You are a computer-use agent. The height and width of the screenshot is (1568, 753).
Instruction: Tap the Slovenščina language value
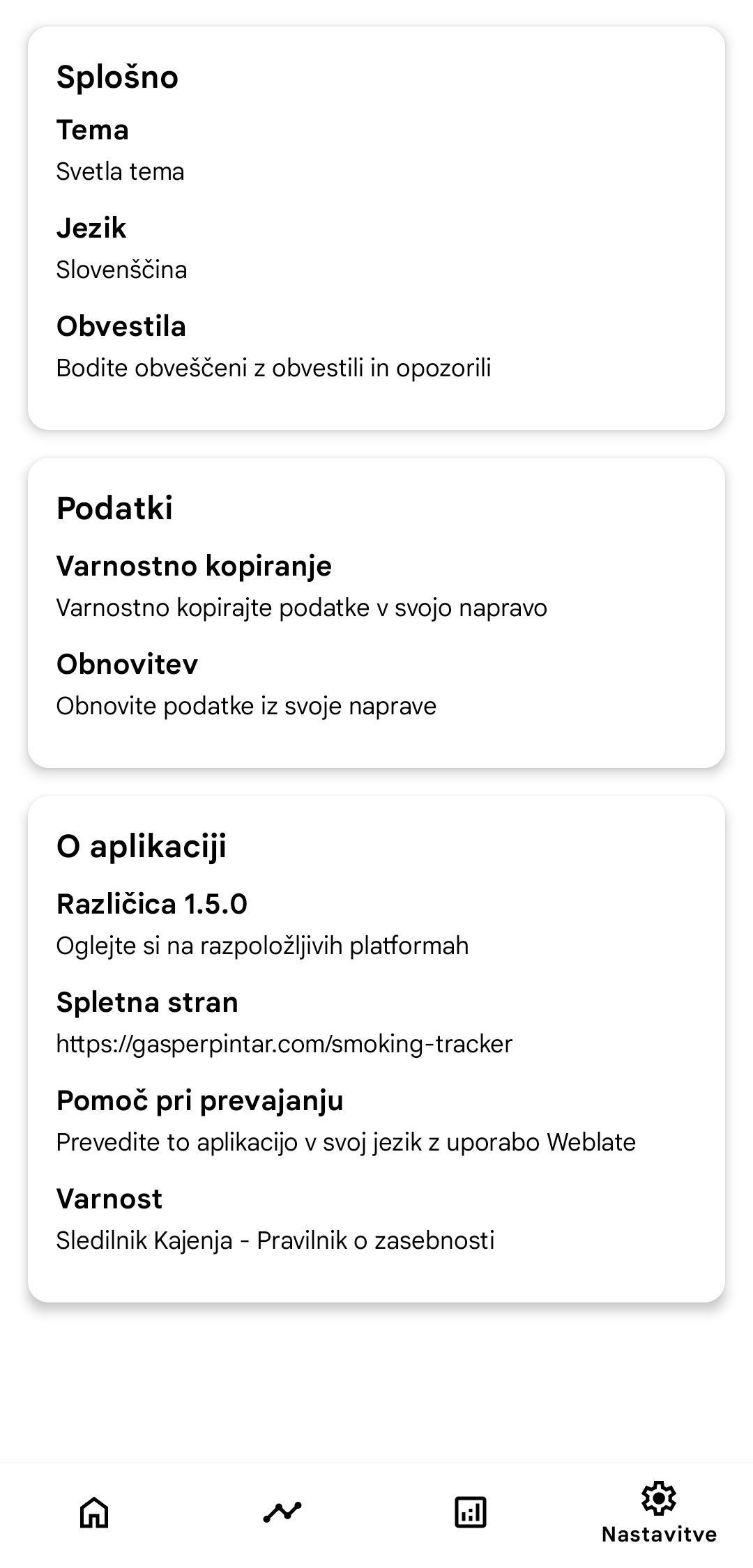pyautogui.click(x=121, y=270)
